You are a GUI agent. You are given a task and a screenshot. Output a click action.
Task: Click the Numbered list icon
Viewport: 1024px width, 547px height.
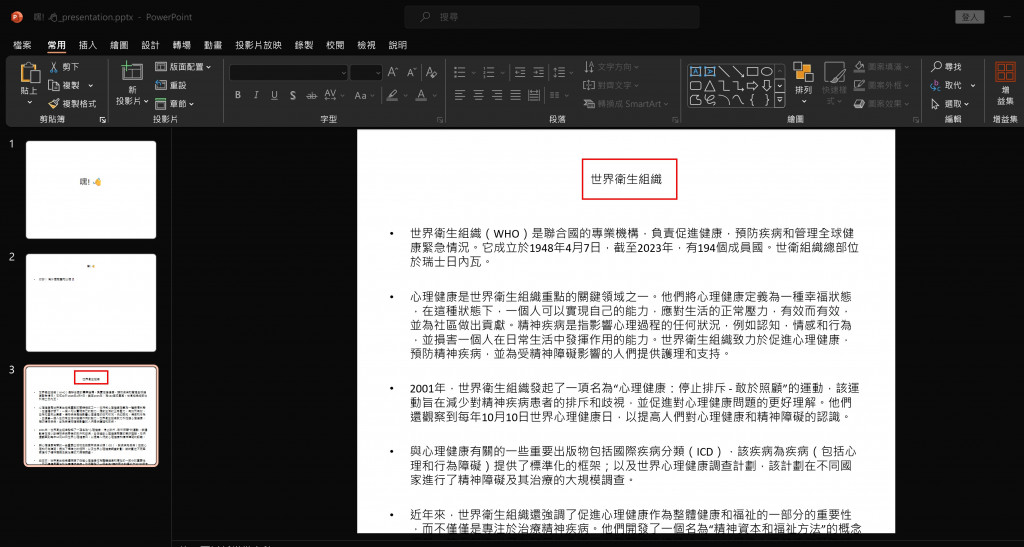coord(491,72)
